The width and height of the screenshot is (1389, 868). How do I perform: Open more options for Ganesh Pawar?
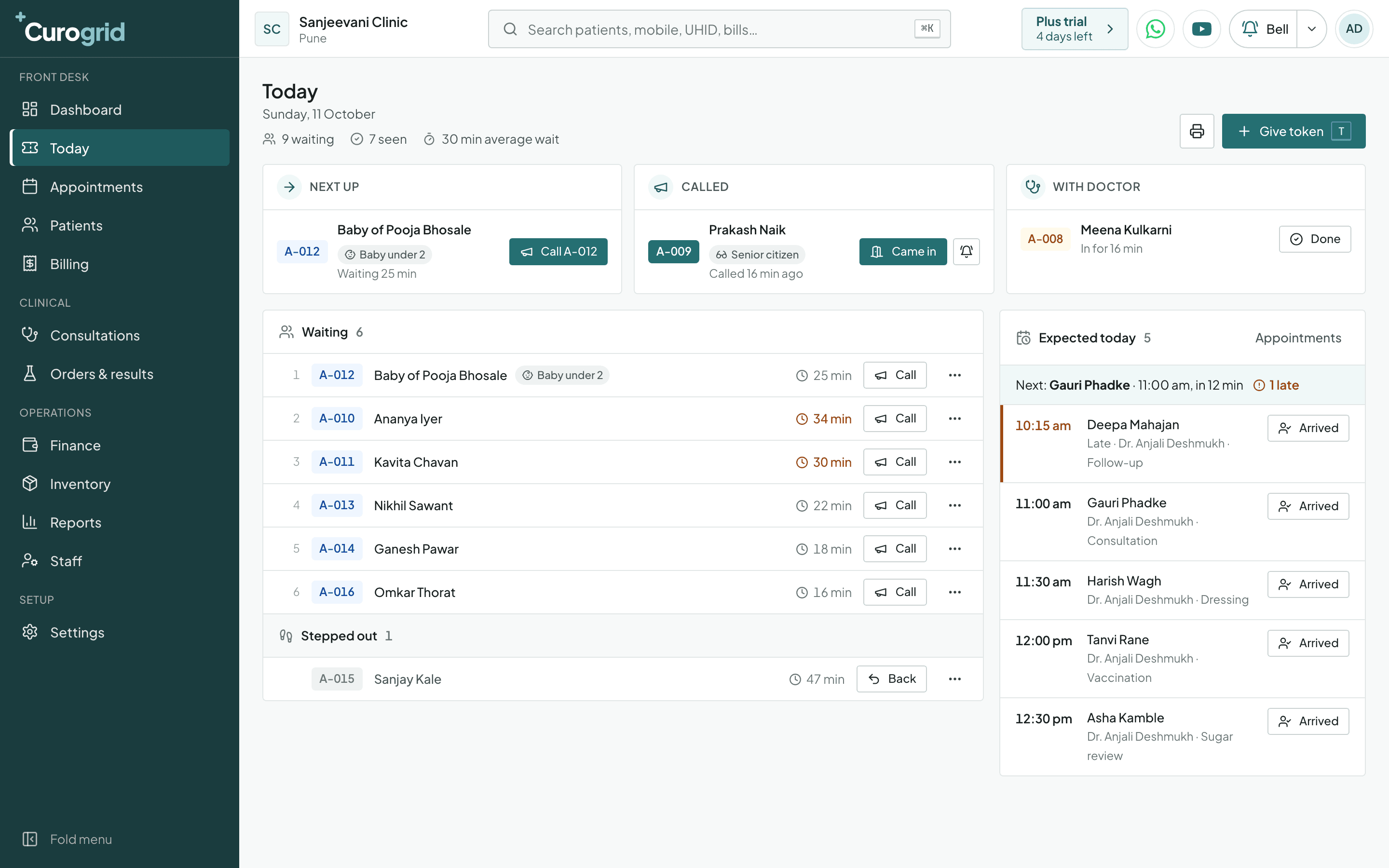954,549
